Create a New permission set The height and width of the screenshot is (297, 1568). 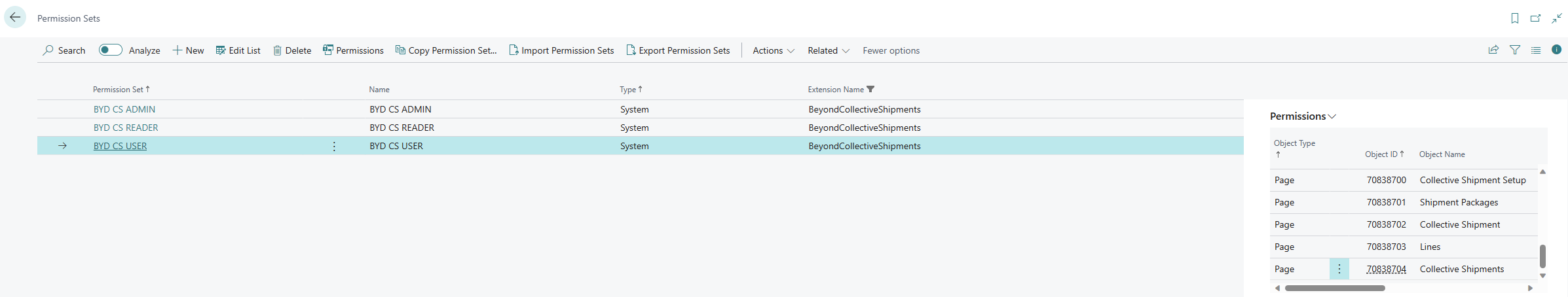188,50
